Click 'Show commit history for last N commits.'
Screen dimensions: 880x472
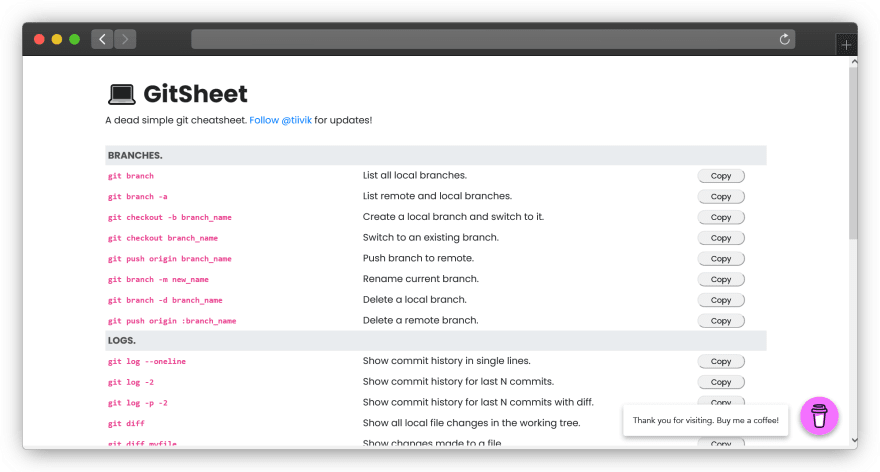pyautogui.click(x=458, y=382)
